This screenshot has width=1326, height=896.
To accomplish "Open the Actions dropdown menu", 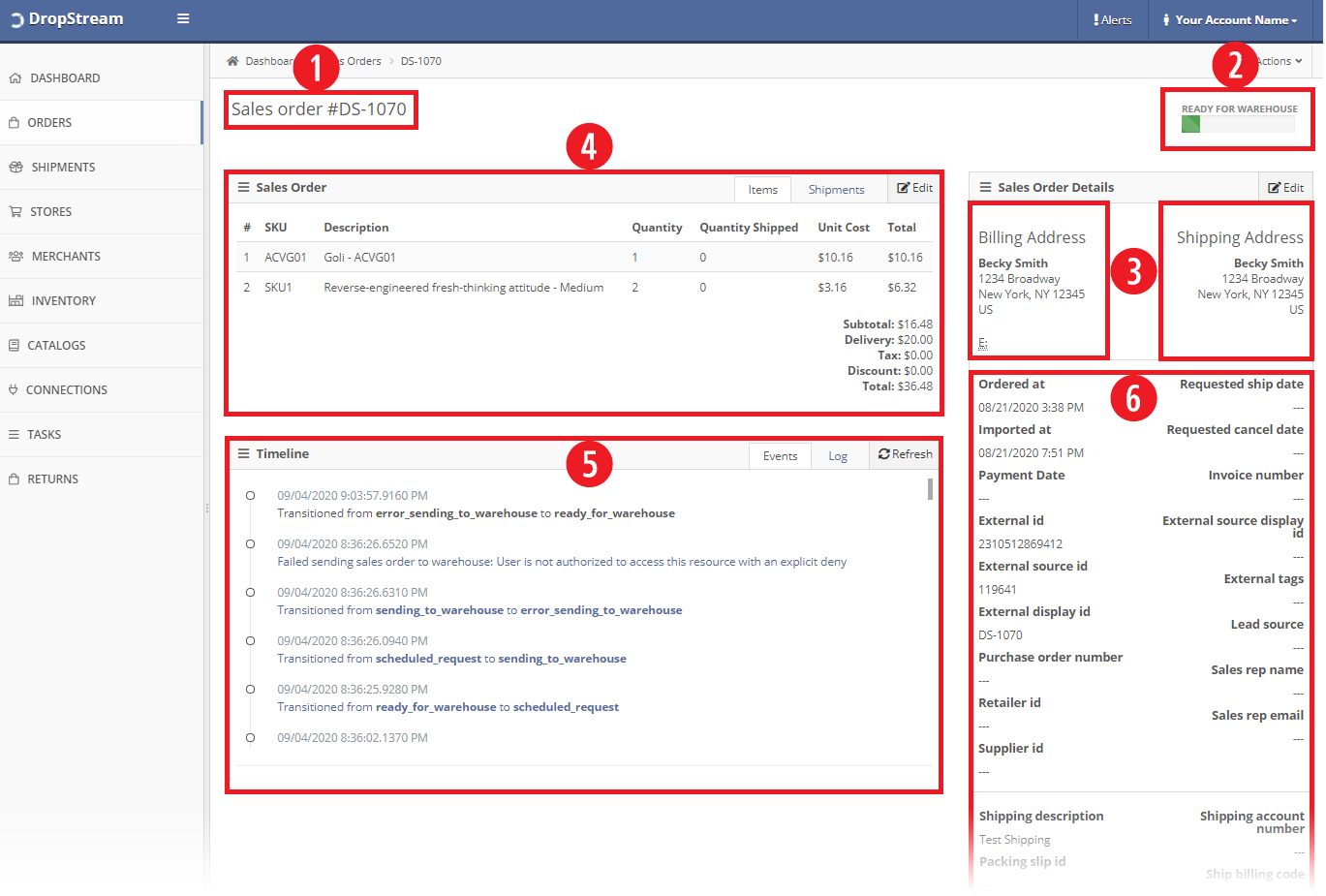I will coord(1280,61).
